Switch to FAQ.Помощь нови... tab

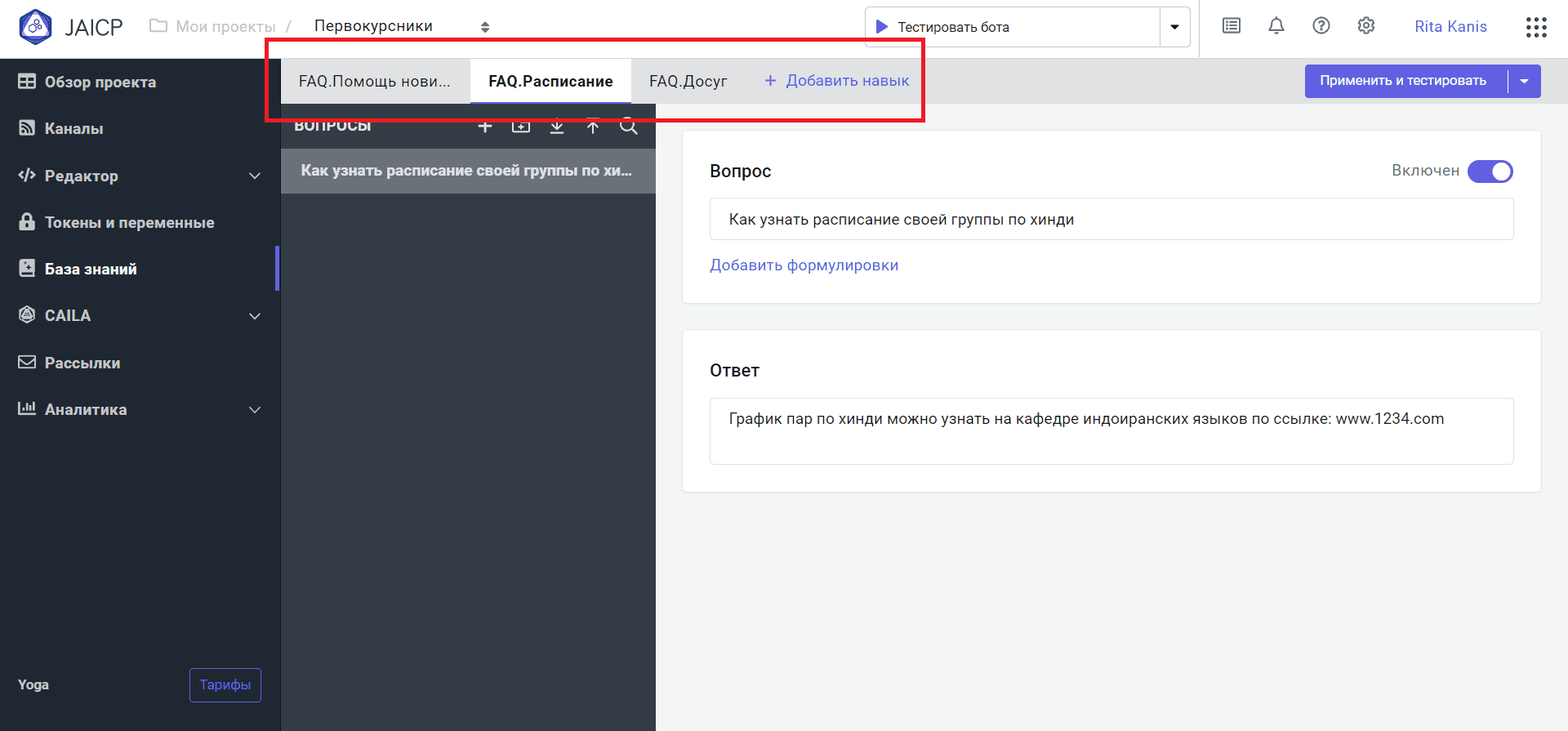pyautogui.click(x=374, y=81)
